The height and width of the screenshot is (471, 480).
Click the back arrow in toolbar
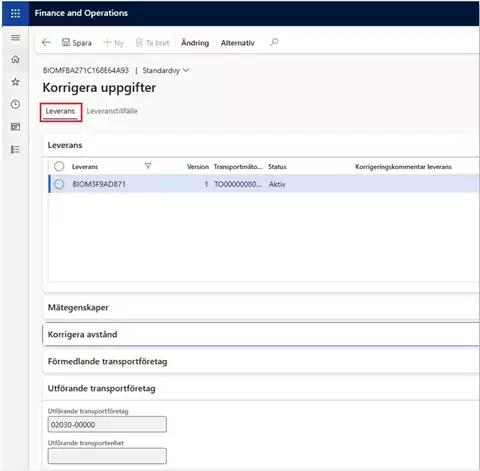tap(46, 42)
